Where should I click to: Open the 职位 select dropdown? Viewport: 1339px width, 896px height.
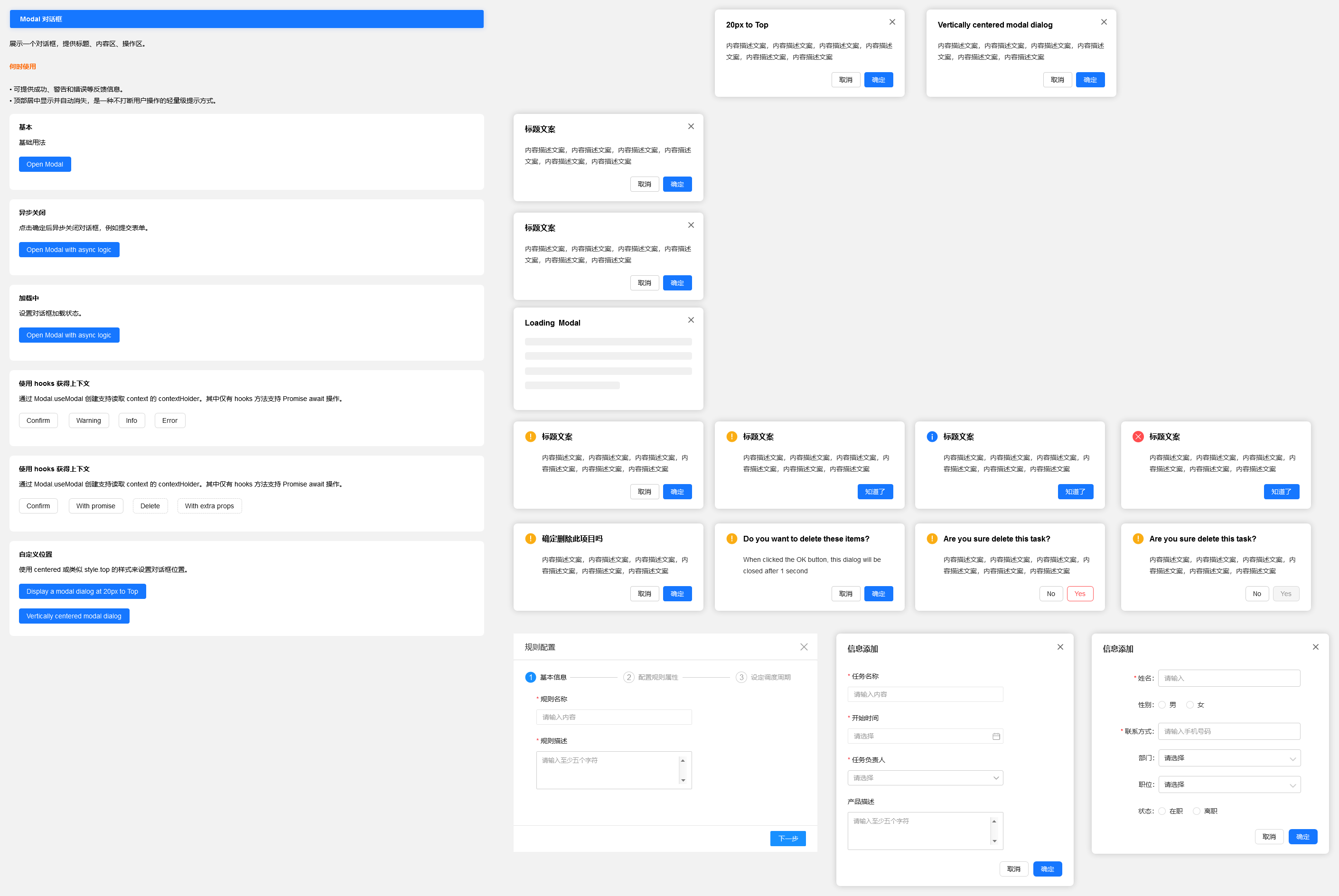[x=1229, y=784]
